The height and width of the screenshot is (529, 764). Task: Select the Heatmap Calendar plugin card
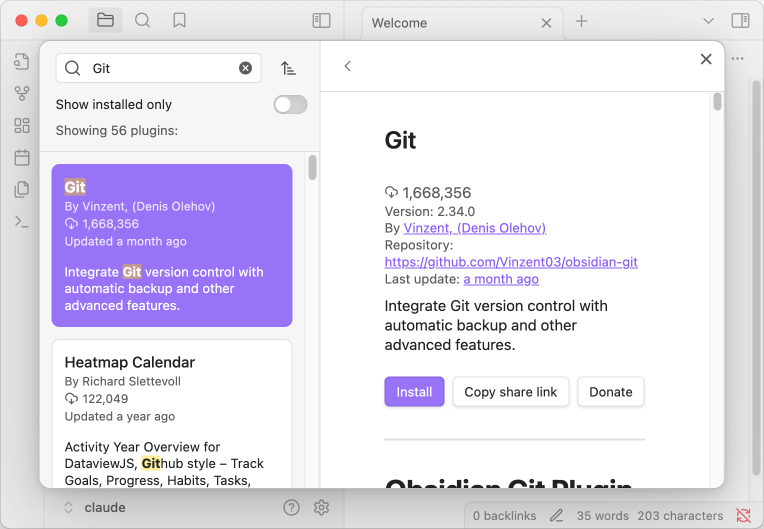tap(172, 414)
